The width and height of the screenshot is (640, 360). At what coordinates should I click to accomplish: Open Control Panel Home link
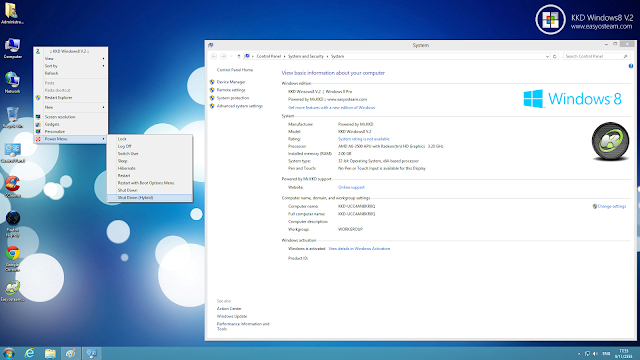pyautogui.click(x=235, y=70)
